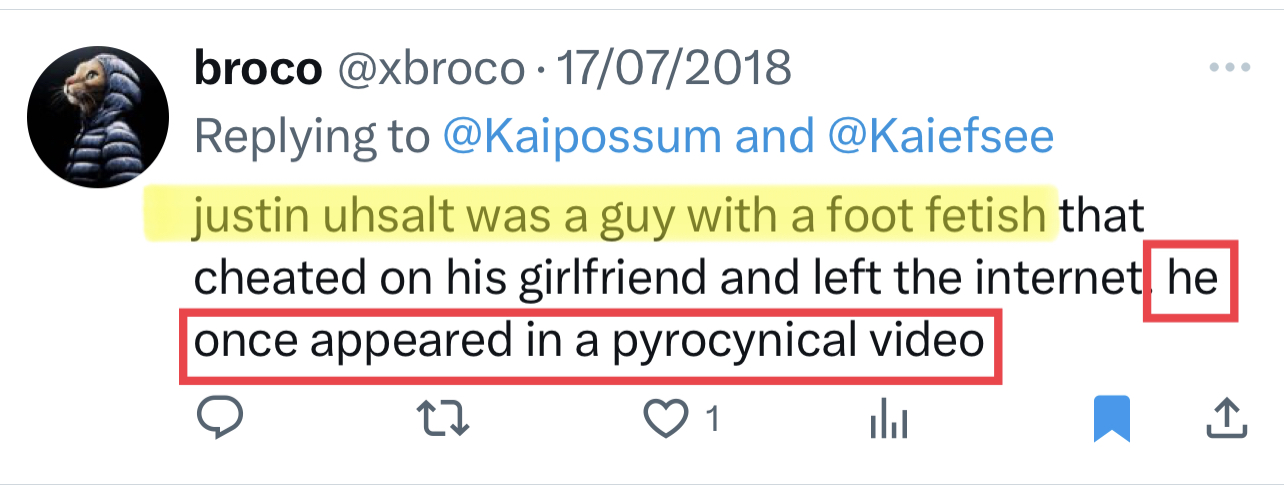Open the three-dot more options menu
This screenshot has height=496, width=1284.
point(1230,68)
